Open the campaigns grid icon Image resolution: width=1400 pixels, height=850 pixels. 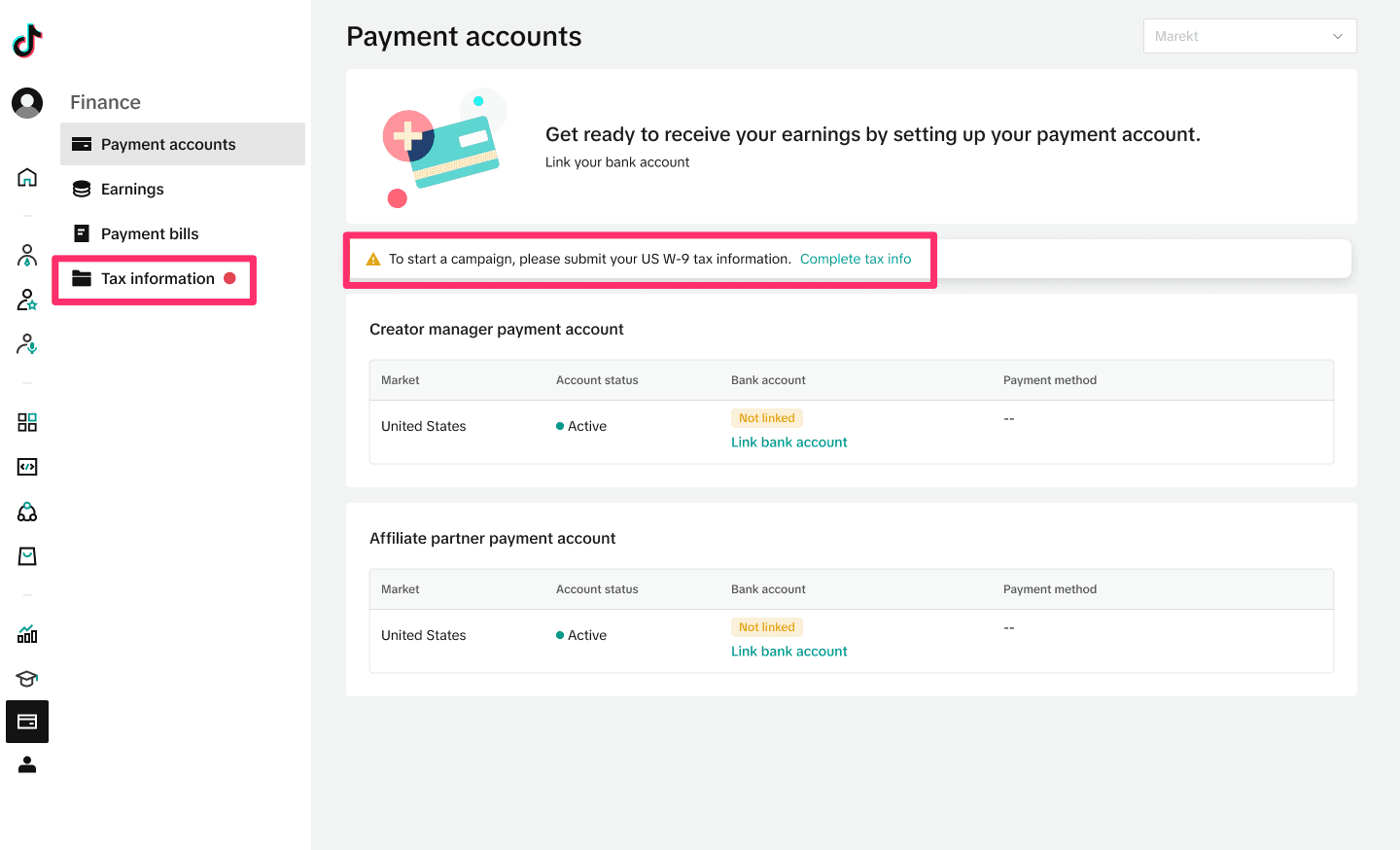[x=26, y=422]
